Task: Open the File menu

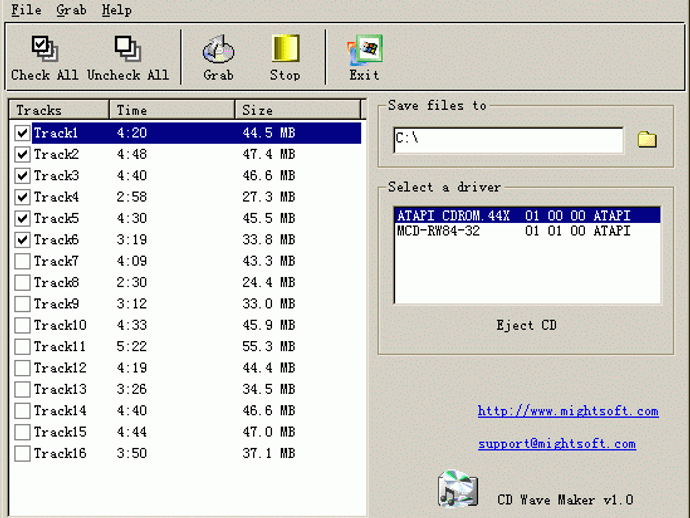Action: pos(26,10)
